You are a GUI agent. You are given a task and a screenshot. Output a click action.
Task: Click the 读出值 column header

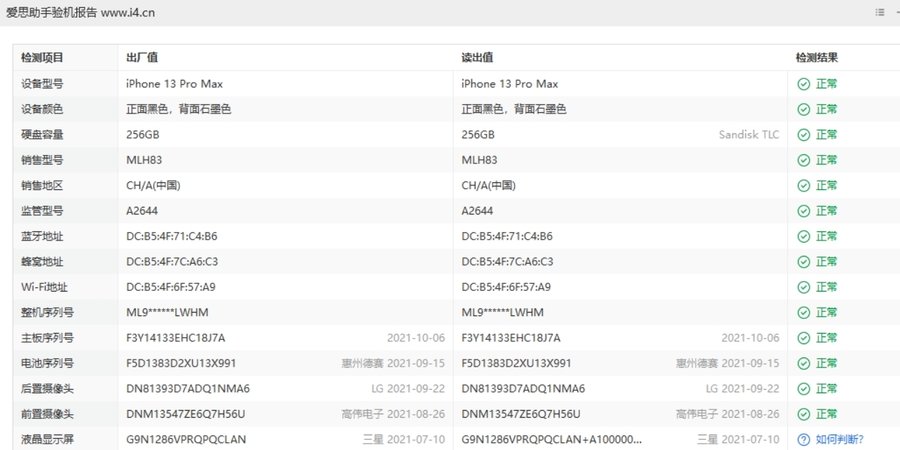coord(477,58)
